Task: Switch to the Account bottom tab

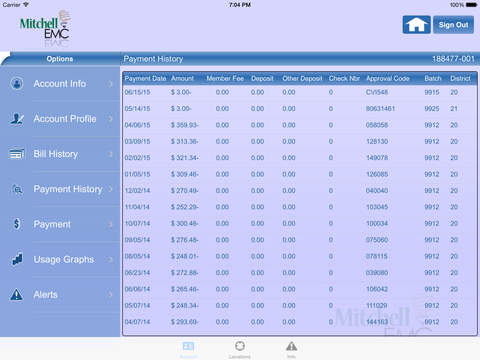Action: click(x=188, y=350)
